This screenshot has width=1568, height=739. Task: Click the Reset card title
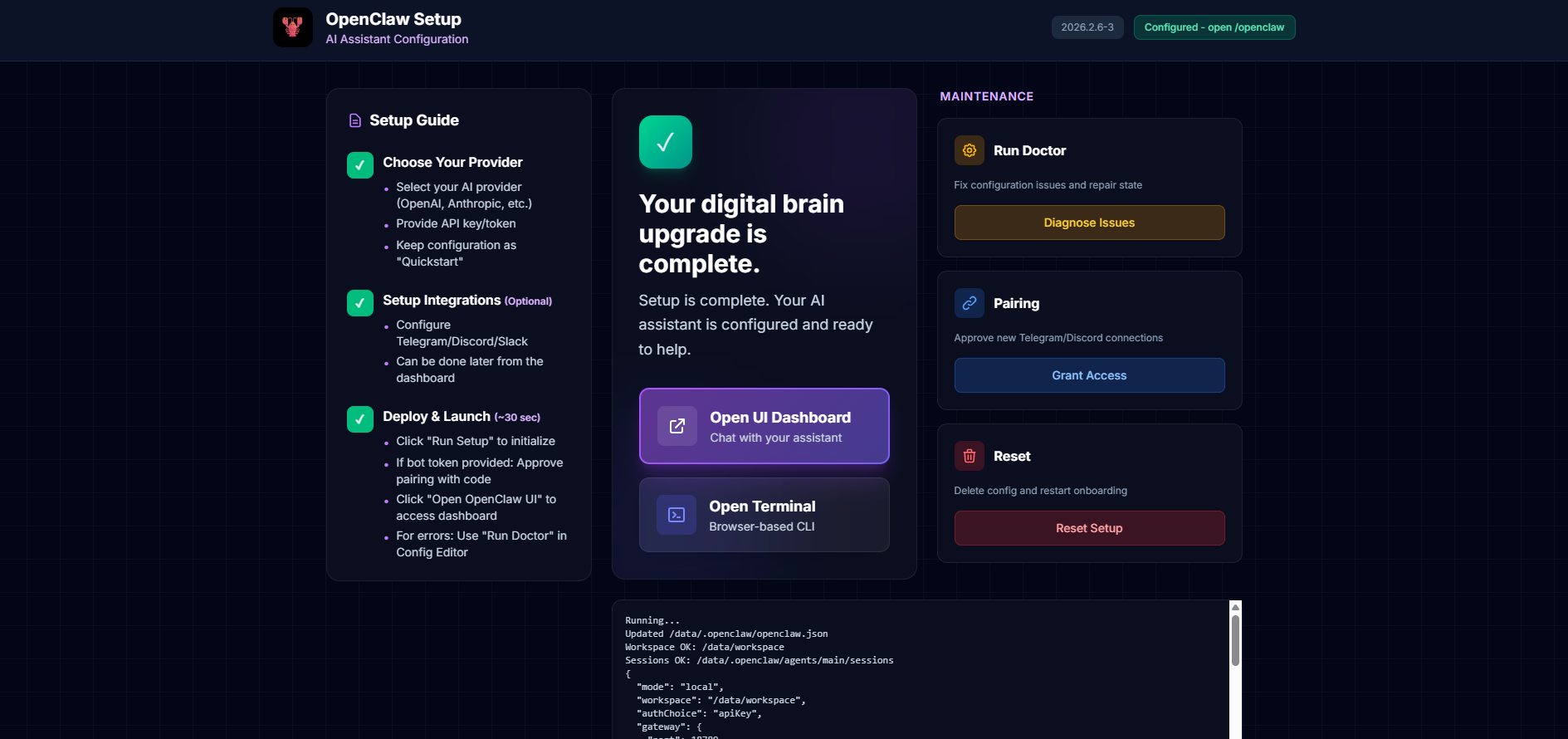[1012, 456]
